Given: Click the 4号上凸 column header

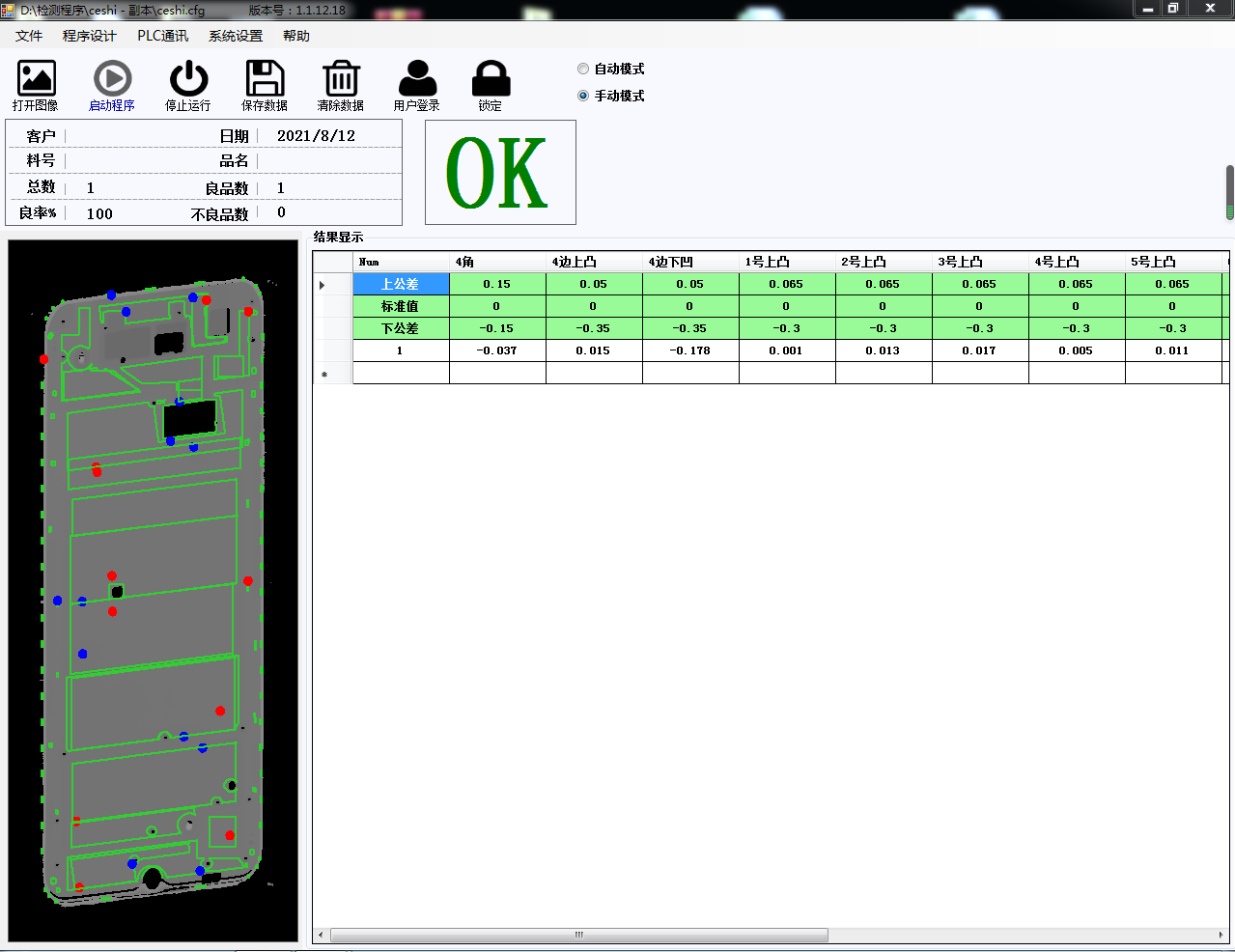Looking at the screenshot, I should pos(1077,262).
